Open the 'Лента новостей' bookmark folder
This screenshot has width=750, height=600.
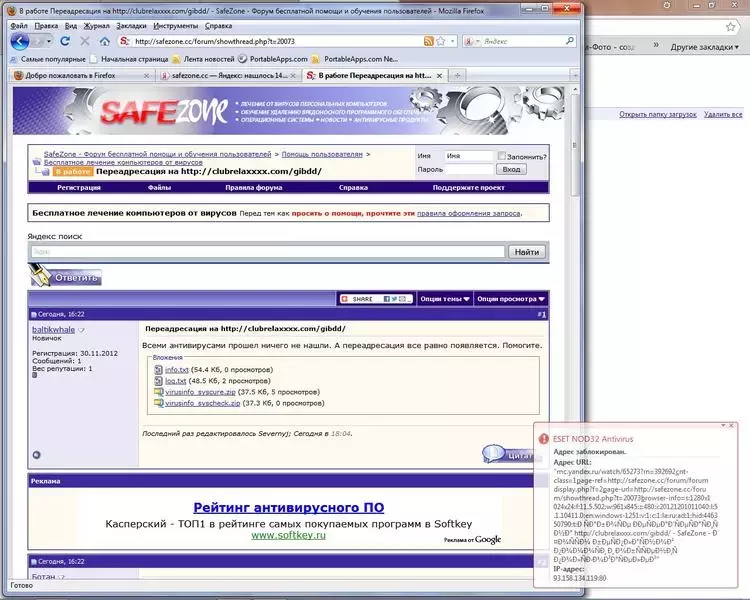click(204, 59)
